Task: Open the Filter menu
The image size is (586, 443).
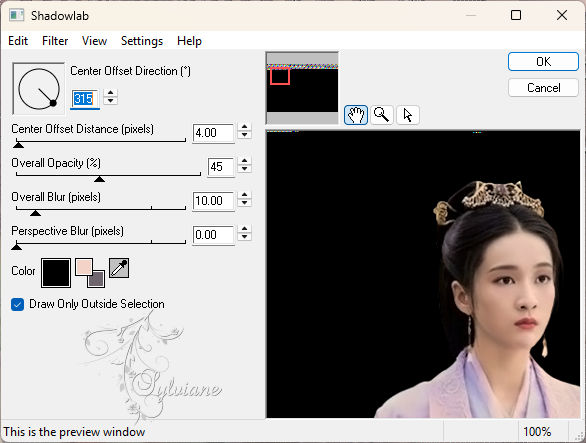Action: click(55, 40)
